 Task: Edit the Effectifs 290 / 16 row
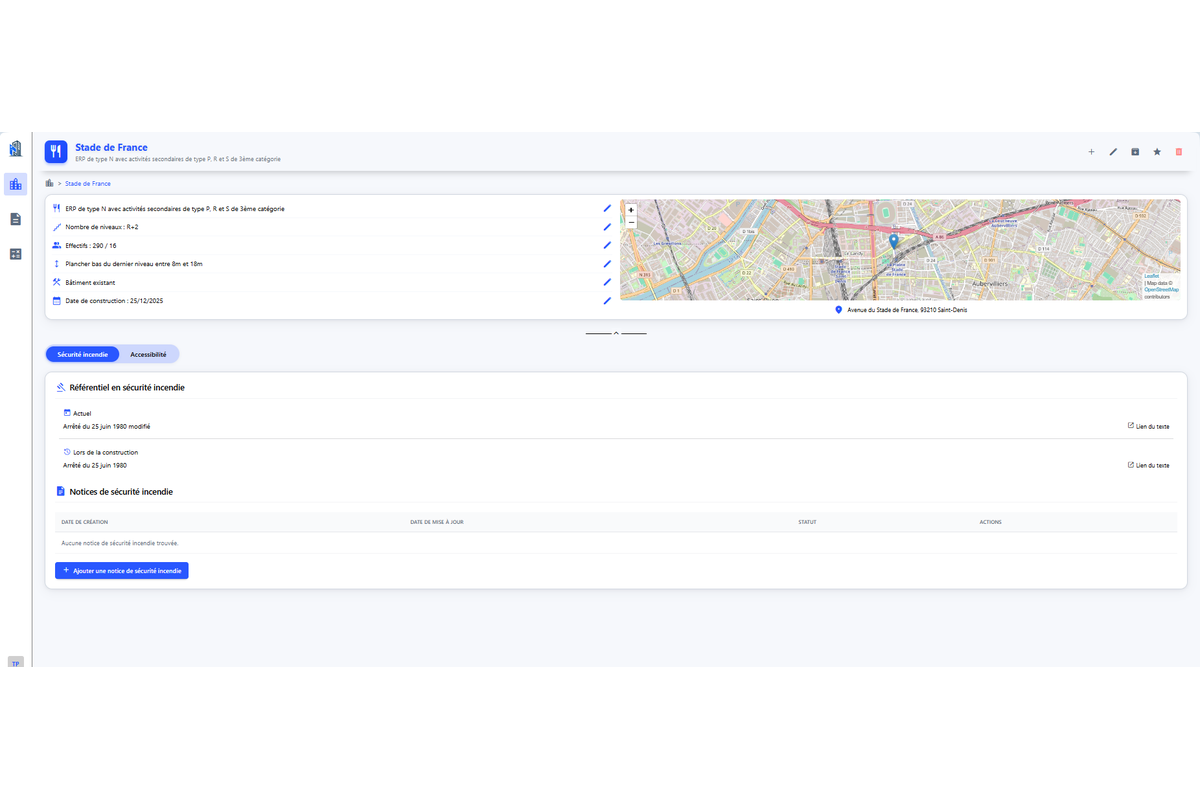[606, 245]
